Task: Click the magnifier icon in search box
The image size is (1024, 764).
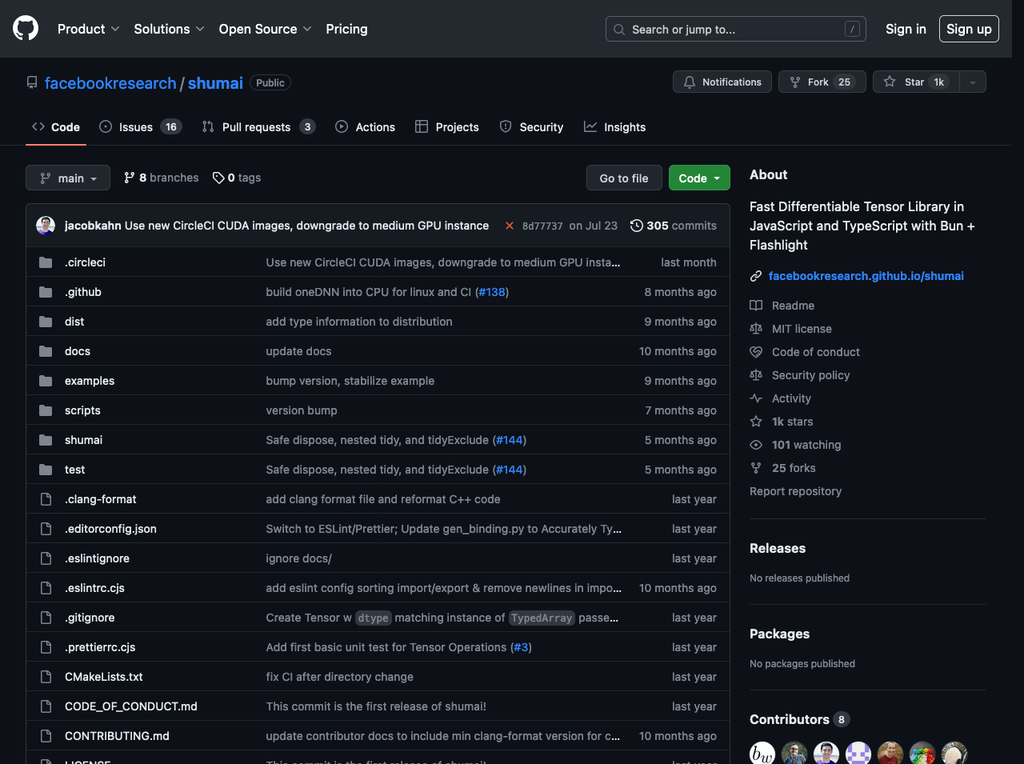Action: pos(619,29)
